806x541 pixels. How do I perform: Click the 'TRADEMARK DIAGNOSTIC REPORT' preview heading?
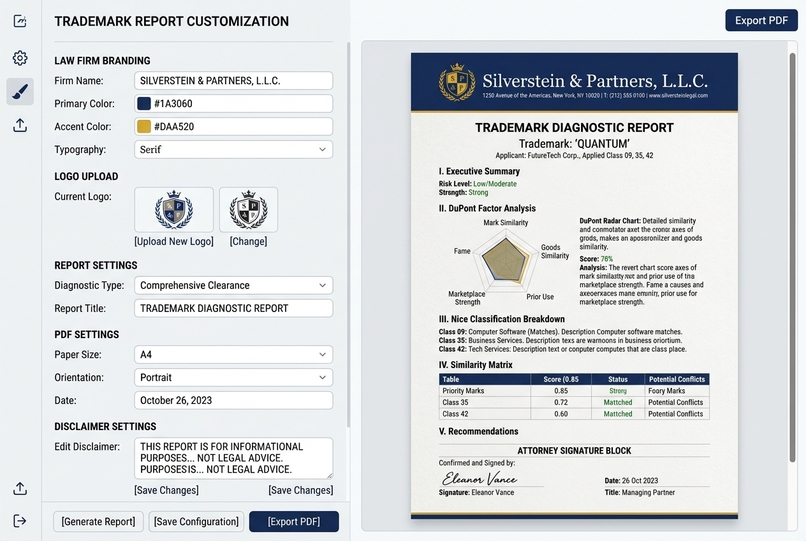point(574,128)
